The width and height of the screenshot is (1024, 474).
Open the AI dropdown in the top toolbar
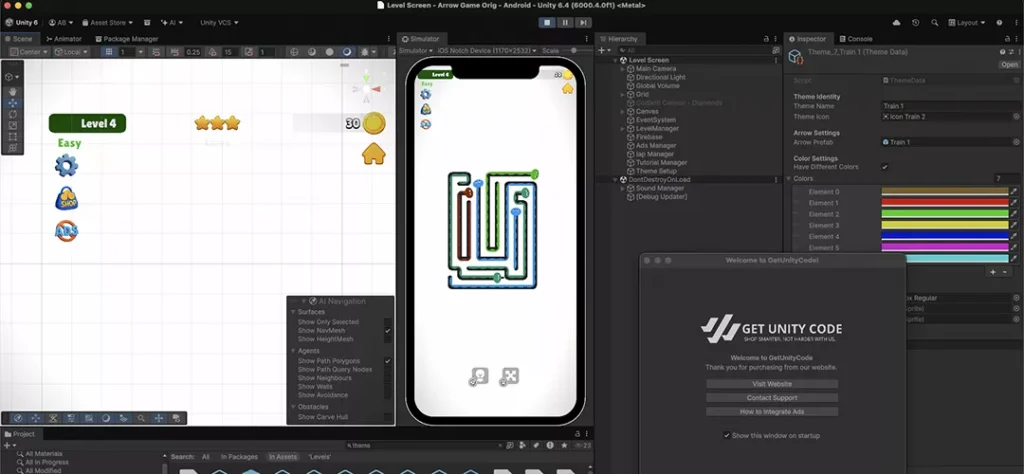(171, 23)
